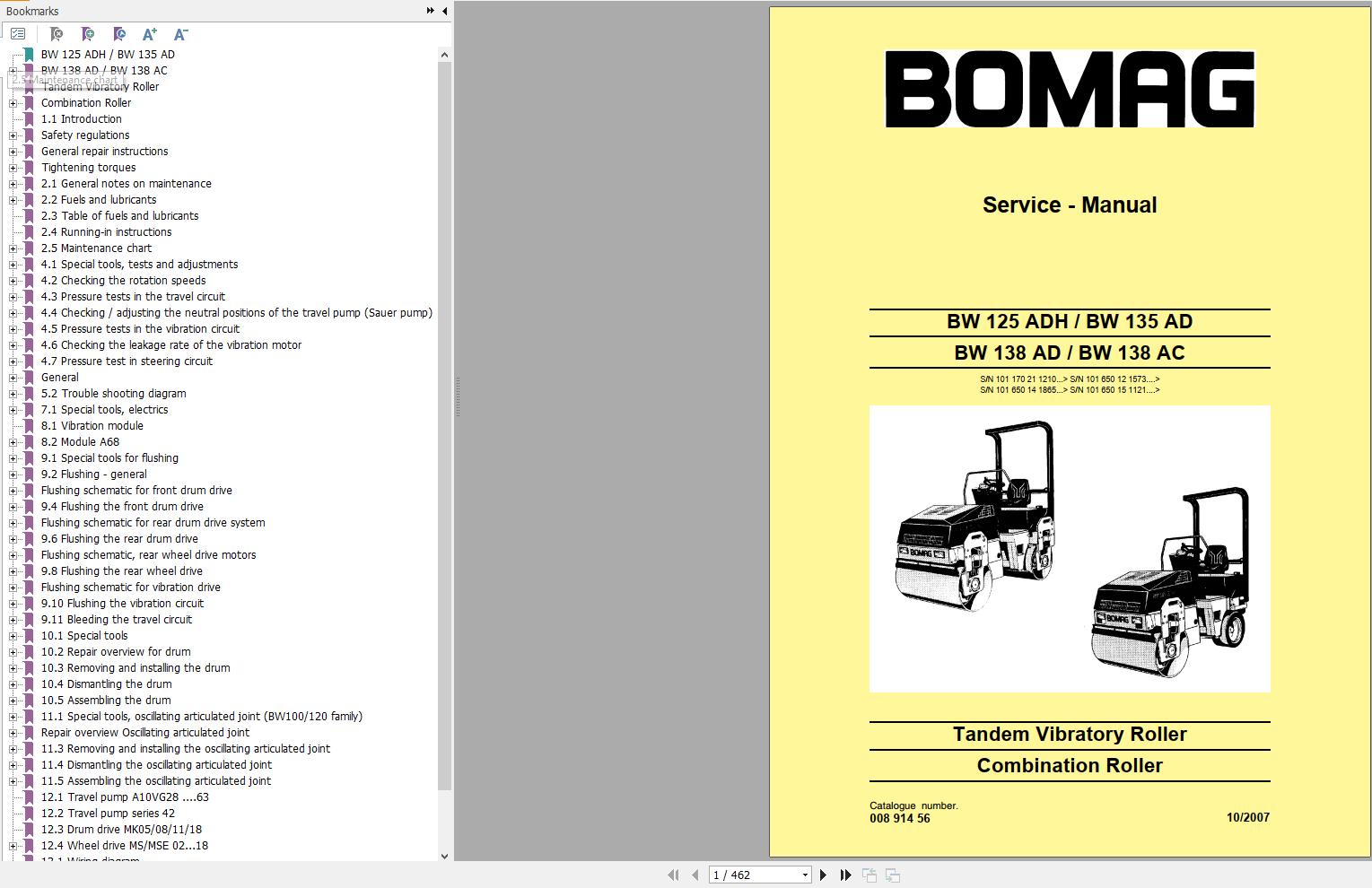Click the previous view icon
The image size is (1372, 888).
coord(868,875)
